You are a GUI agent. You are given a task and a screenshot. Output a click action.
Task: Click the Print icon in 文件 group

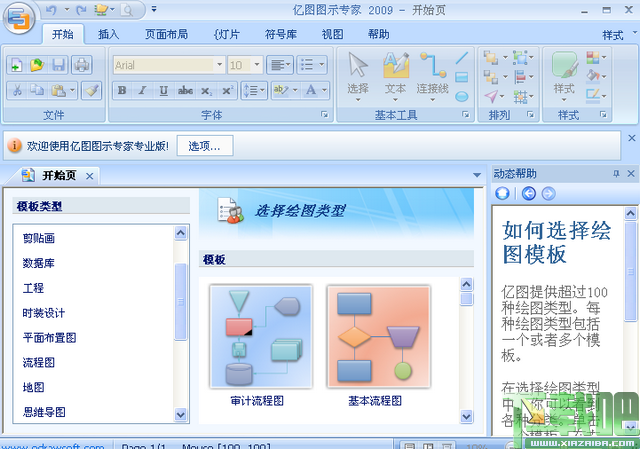[x=82, y=65]
